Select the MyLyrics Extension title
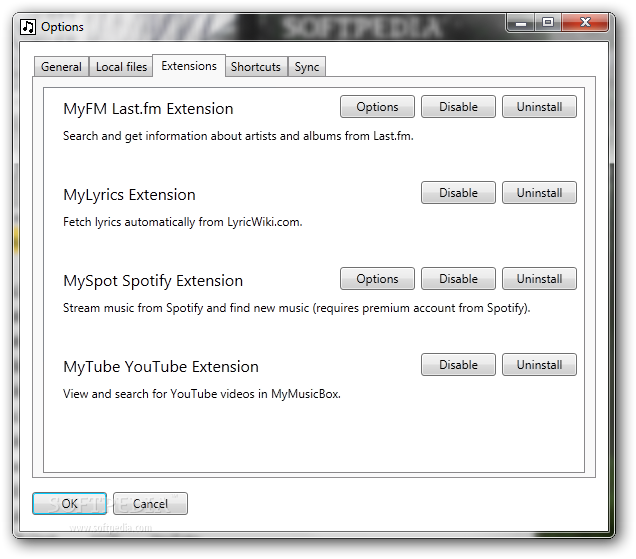 (x=129, y=195)
